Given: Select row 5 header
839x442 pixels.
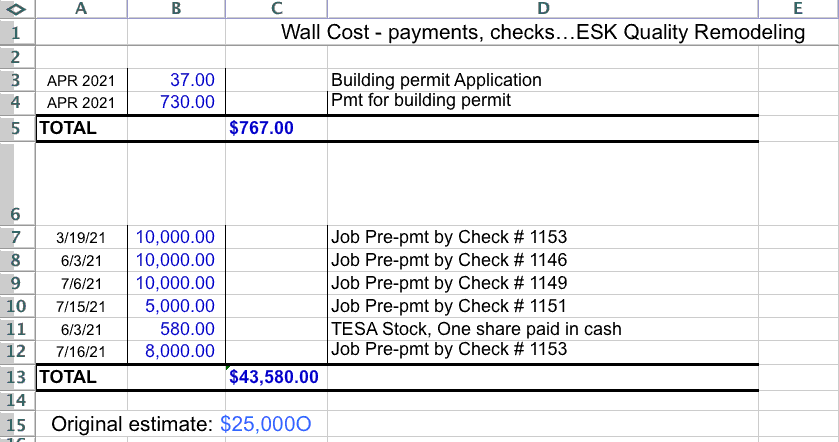Looking at the screenshot, I should tap(17, 128).
